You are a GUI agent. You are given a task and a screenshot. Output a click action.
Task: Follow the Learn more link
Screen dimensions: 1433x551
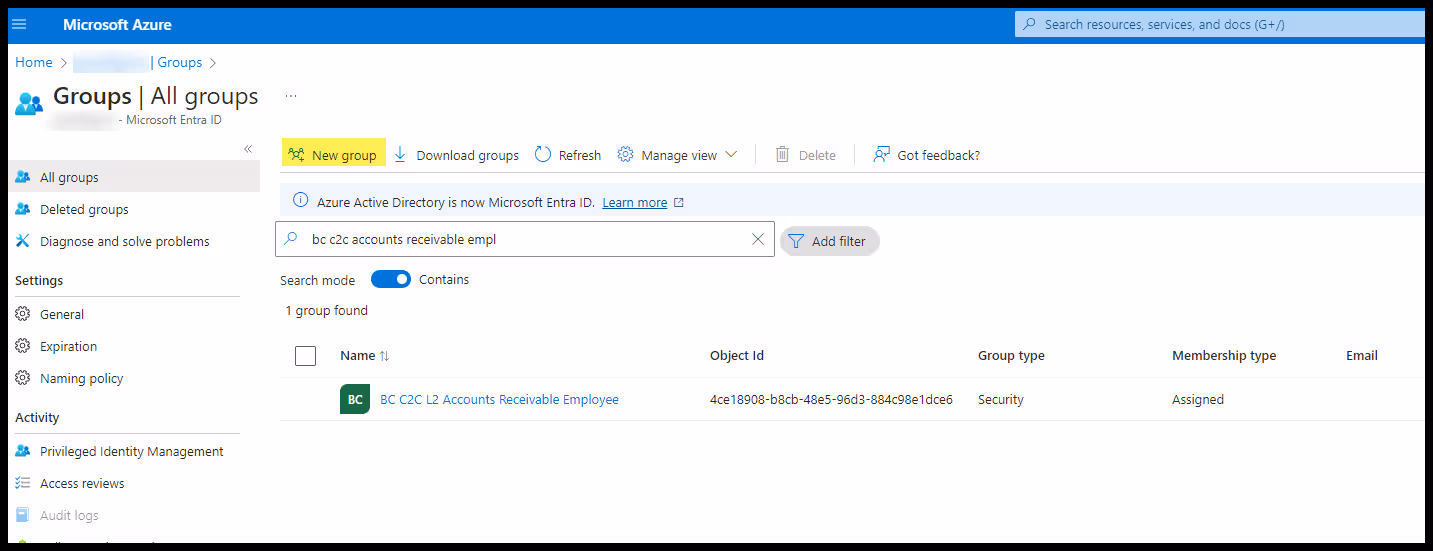pos(634,202)
